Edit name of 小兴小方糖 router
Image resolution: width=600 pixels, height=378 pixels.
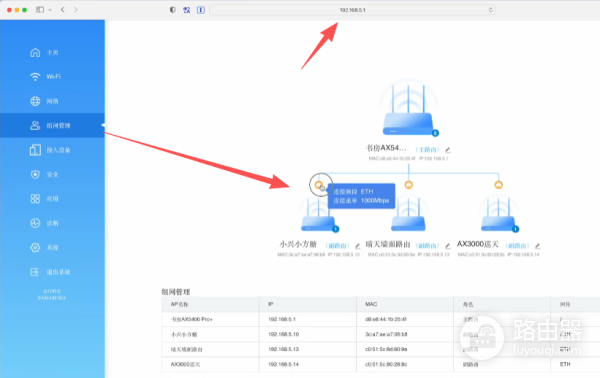point(357,246)
